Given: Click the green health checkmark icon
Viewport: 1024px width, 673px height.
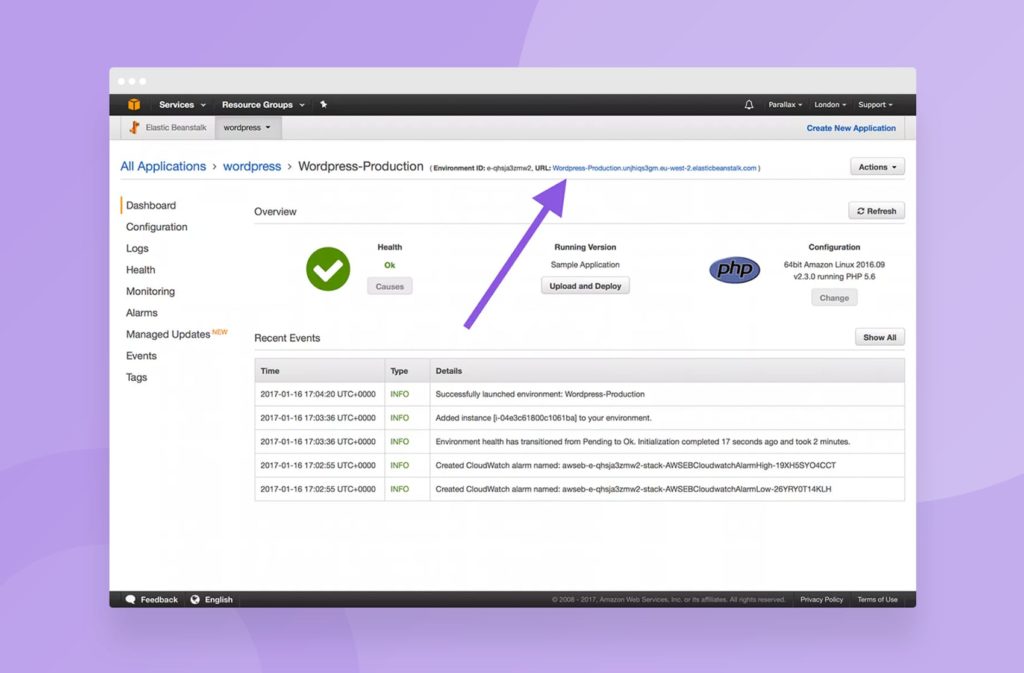Looking at the screenshot, I should tap(328, 269).
